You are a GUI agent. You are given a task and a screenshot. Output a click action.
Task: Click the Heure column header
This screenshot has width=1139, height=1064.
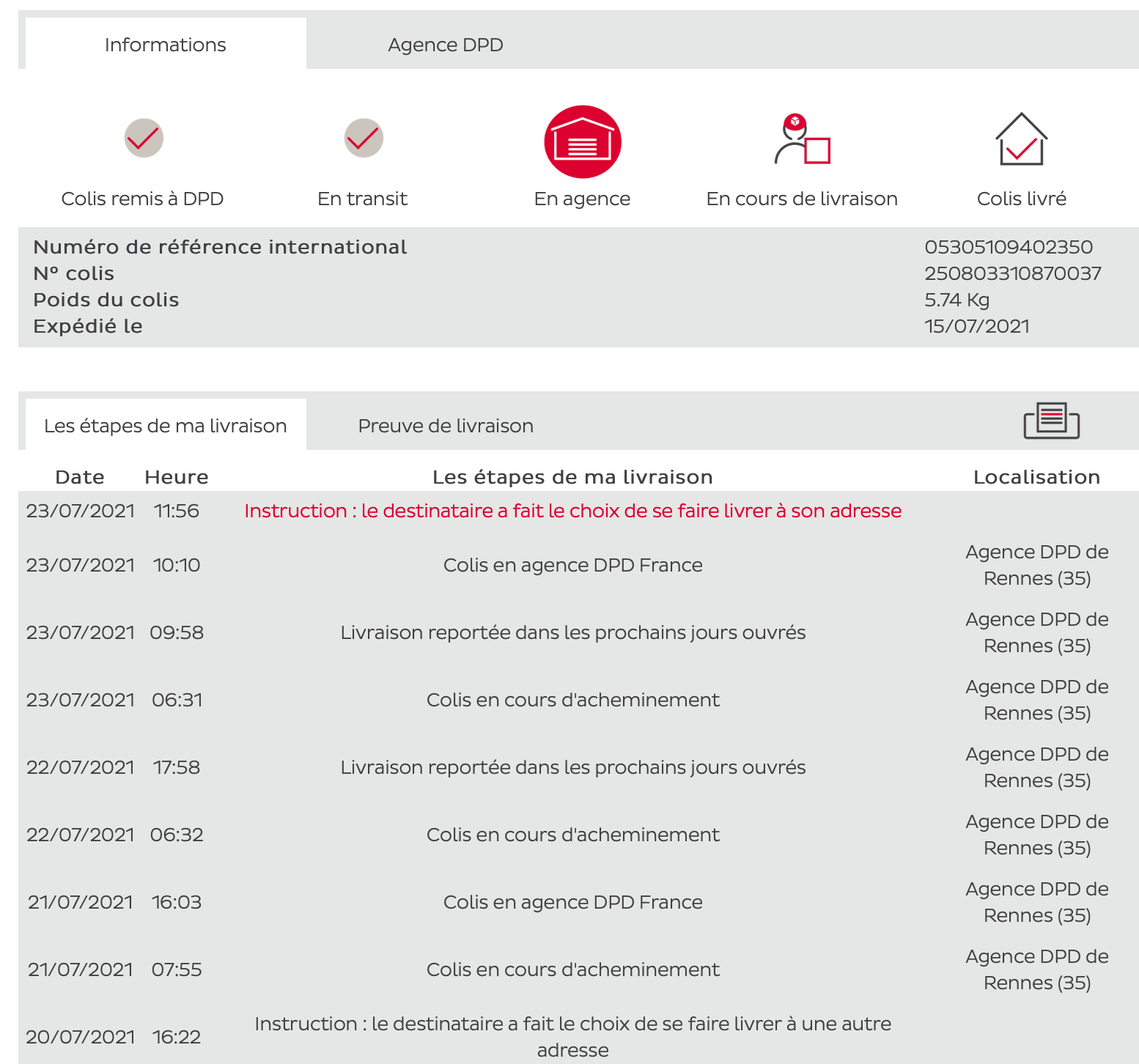[x=177, y=477]
